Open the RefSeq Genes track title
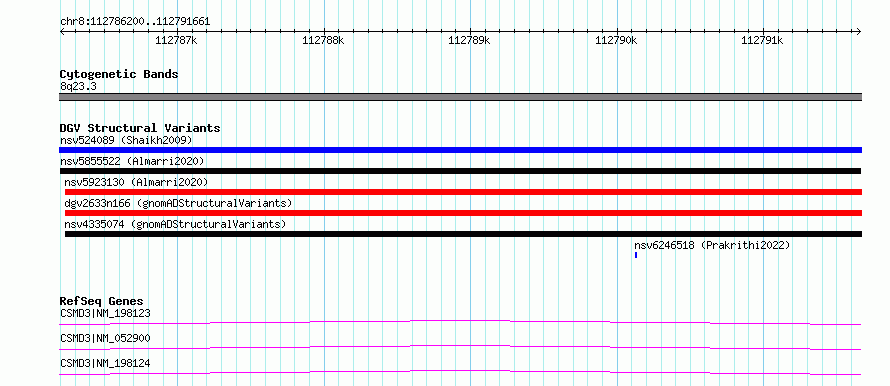The height and width of the screenshot is (386, 890). (102, 301)
